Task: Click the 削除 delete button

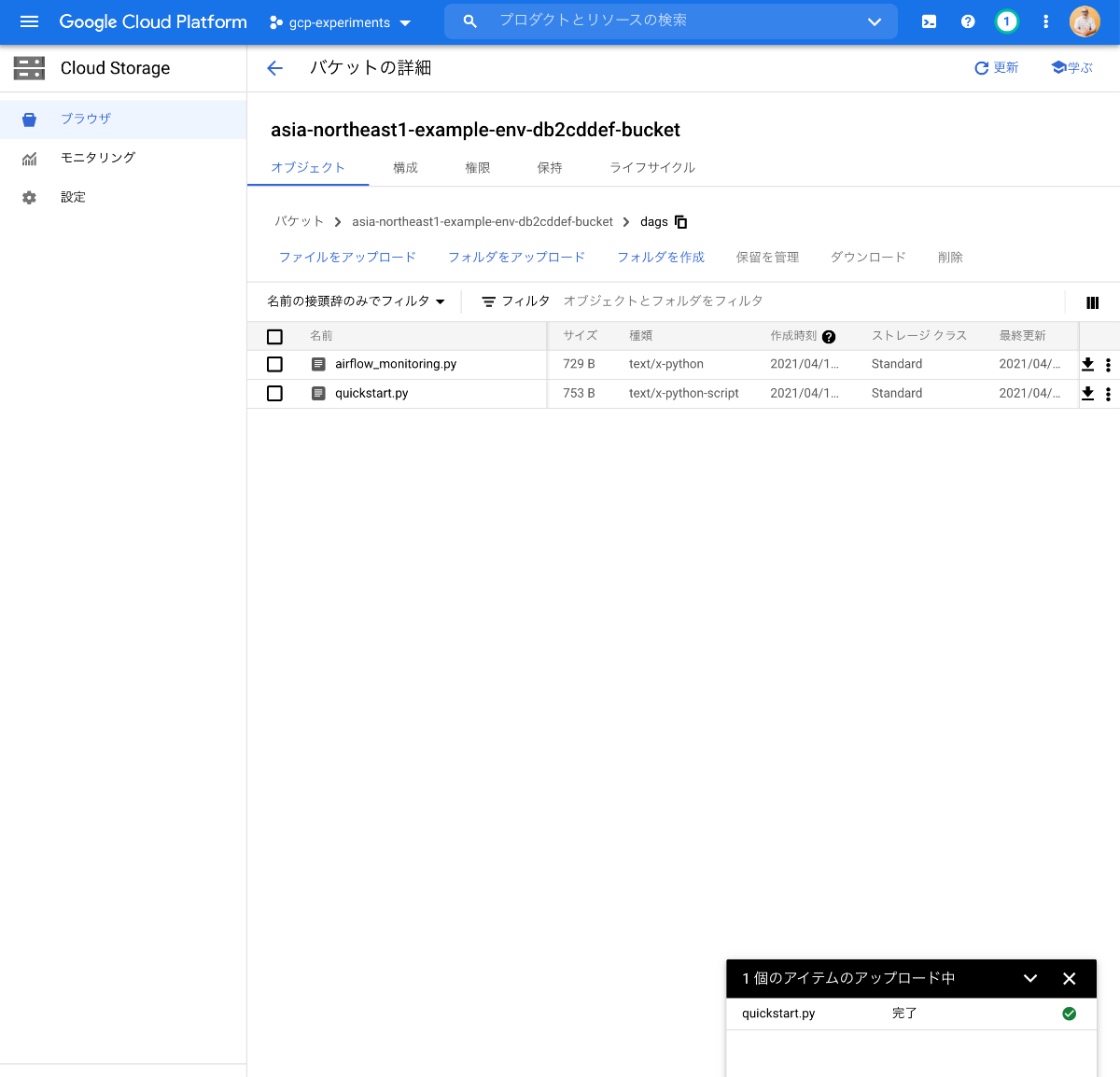Action: point(950,258)
